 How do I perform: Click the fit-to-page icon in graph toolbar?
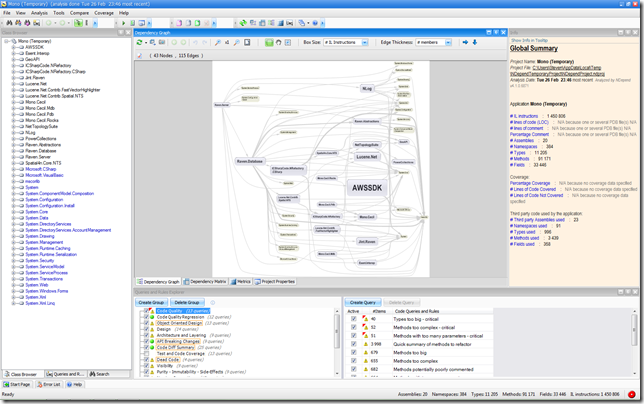click(x=248, y=42)
